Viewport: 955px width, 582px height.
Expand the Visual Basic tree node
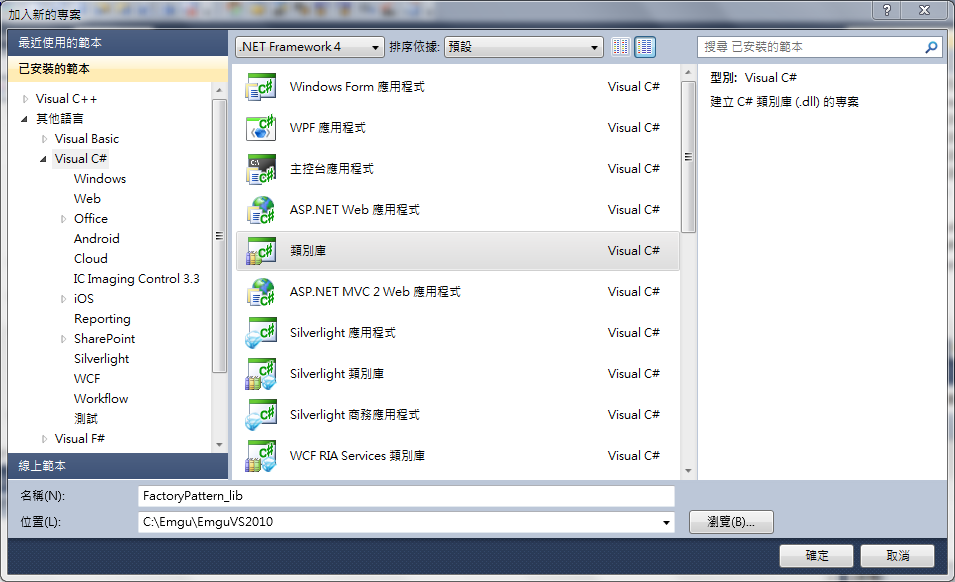pos(44,139)
